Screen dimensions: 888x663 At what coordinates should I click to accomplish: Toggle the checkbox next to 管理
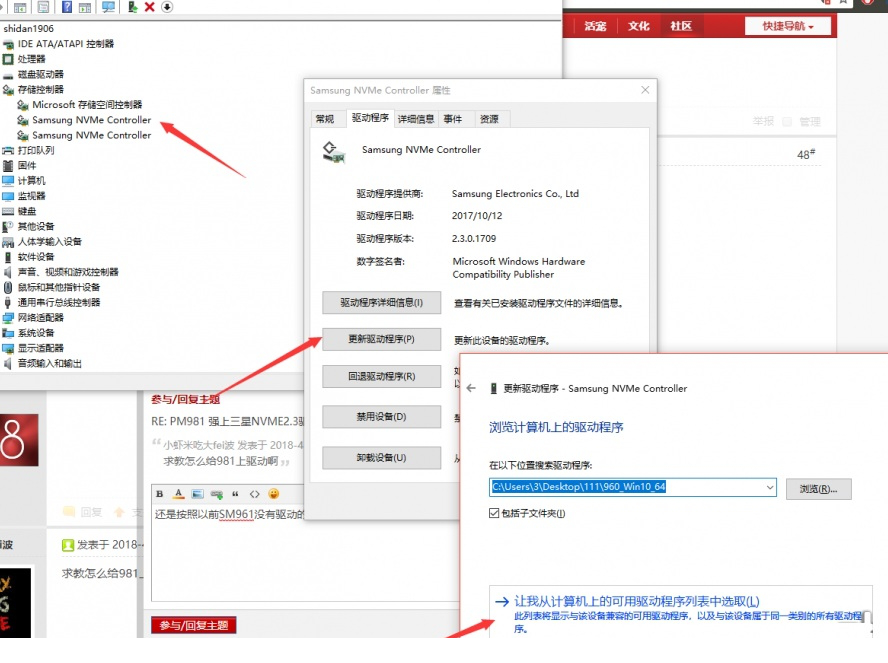pyautogui.click(x=787, y=121)
